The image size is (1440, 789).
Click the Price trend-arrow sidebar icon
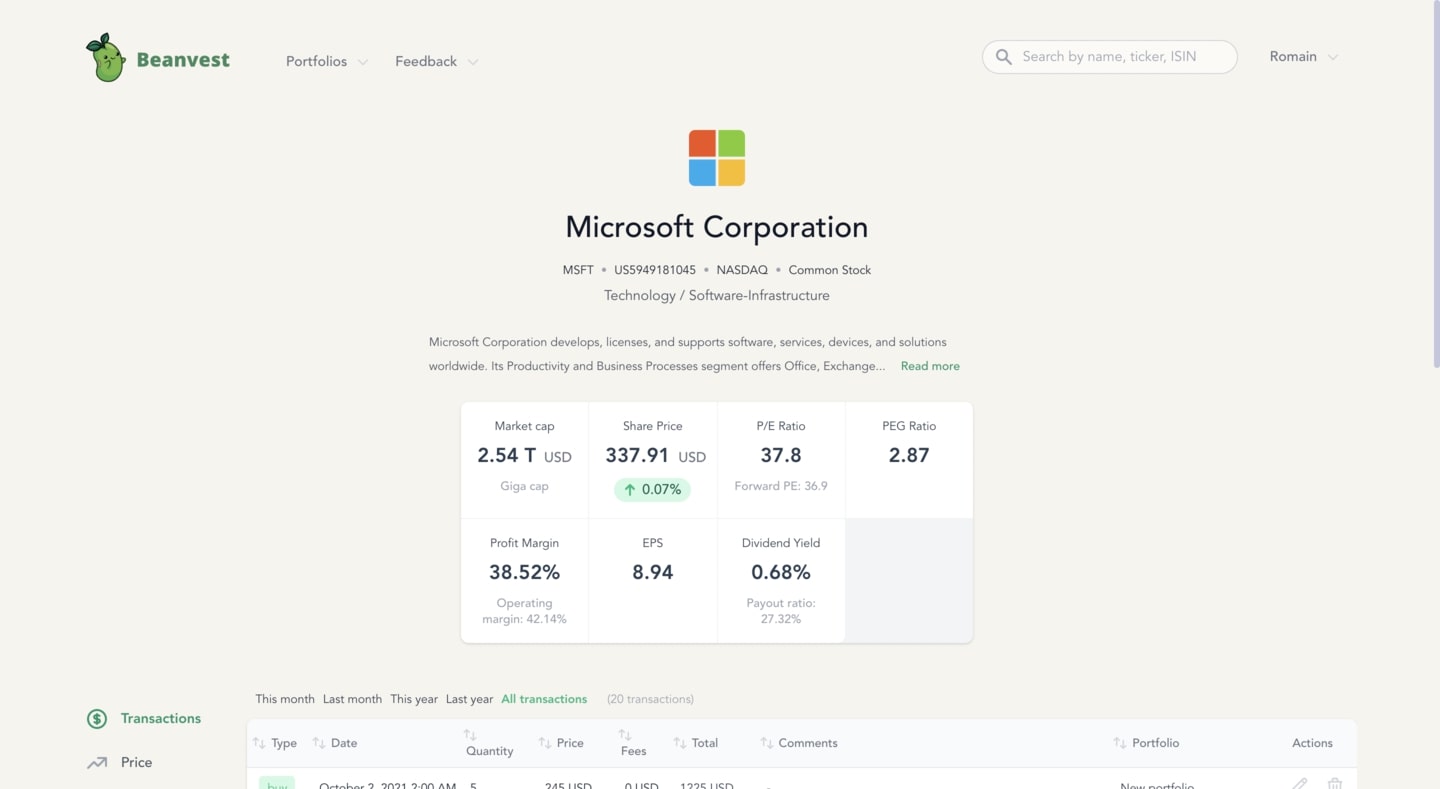click(x=97, y=762)
